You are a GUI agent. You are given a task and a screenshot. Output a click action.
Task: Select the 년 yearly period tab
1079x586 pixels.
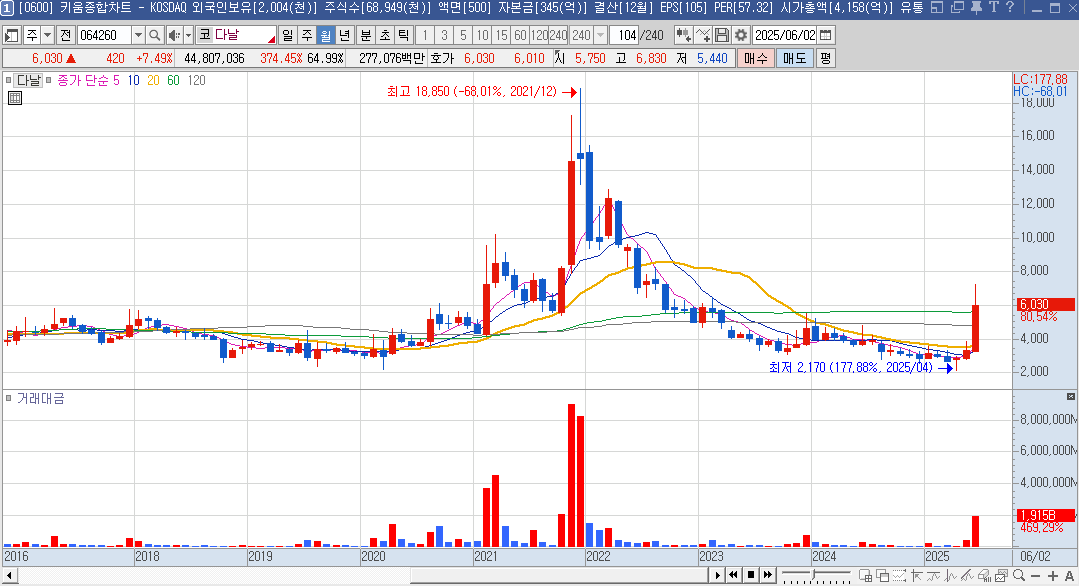(345, 35)
